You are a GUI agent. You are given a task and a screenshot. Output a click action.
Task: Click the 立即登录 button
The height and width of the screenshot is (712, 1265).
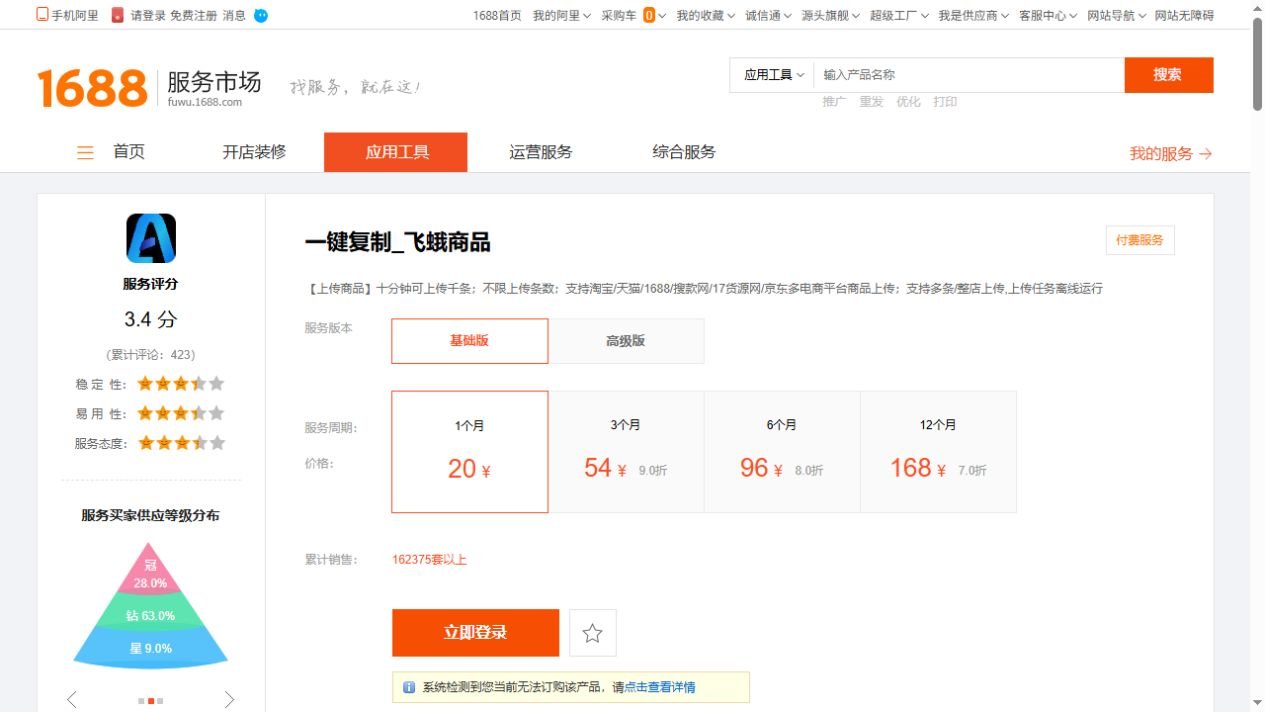(475, 633)
